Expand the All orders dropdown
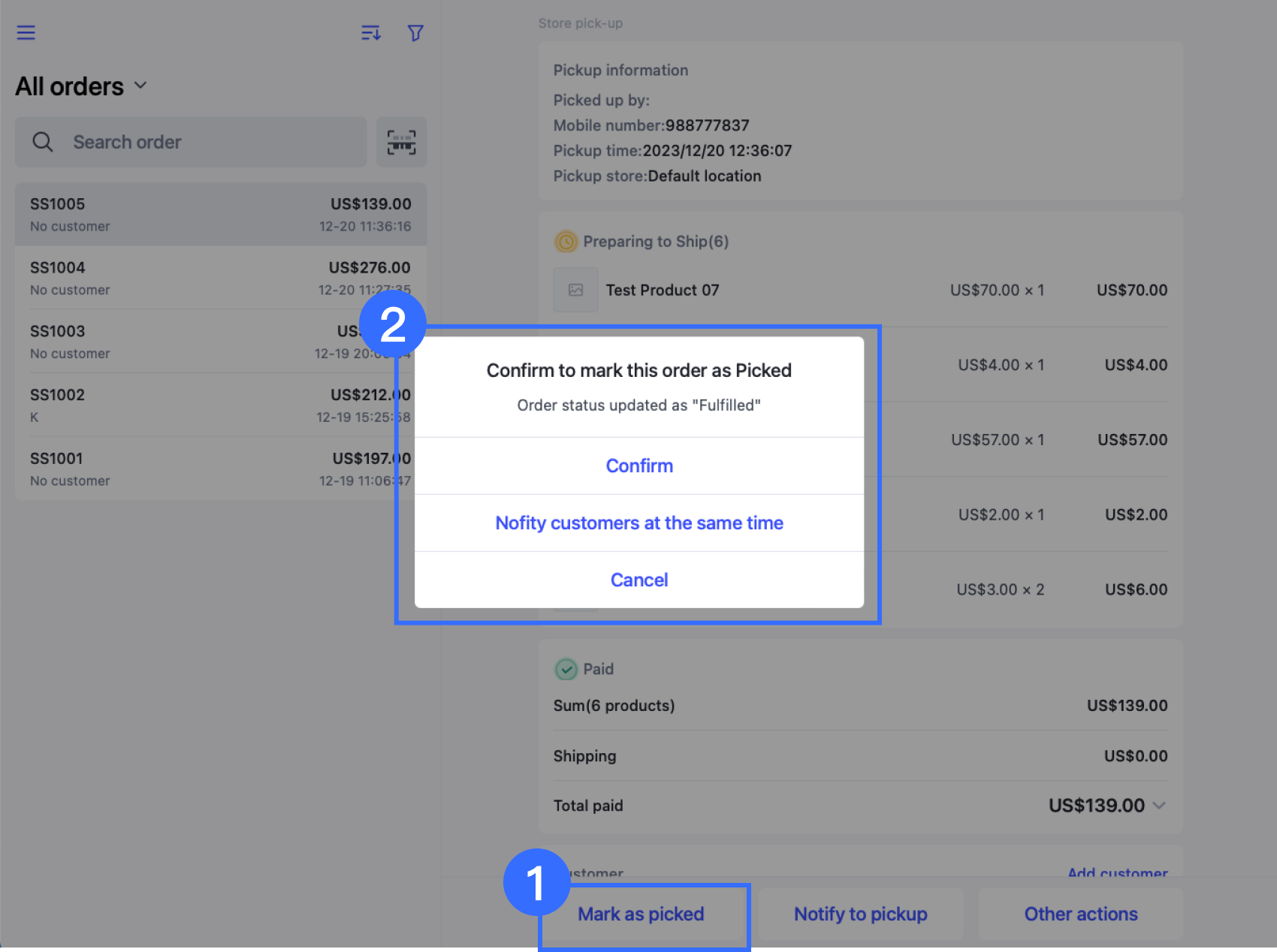This screenshot has width=1277, height=952. click(81, 86)
